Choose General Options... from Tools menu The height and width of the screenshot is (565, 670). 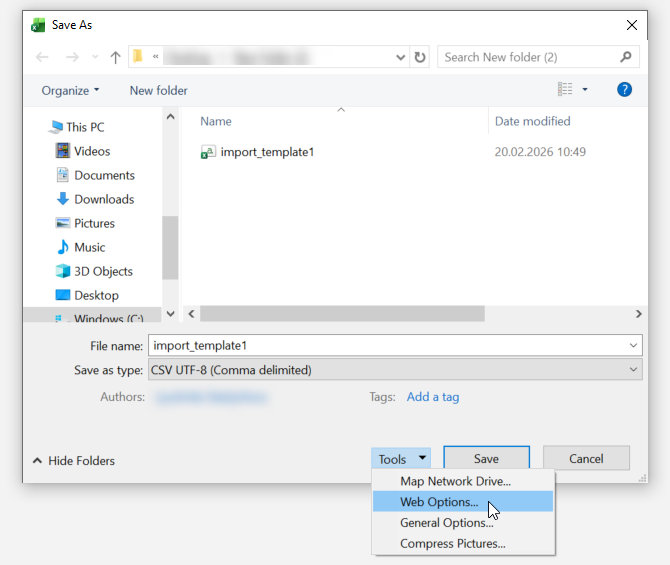click(x=463, y=523)
